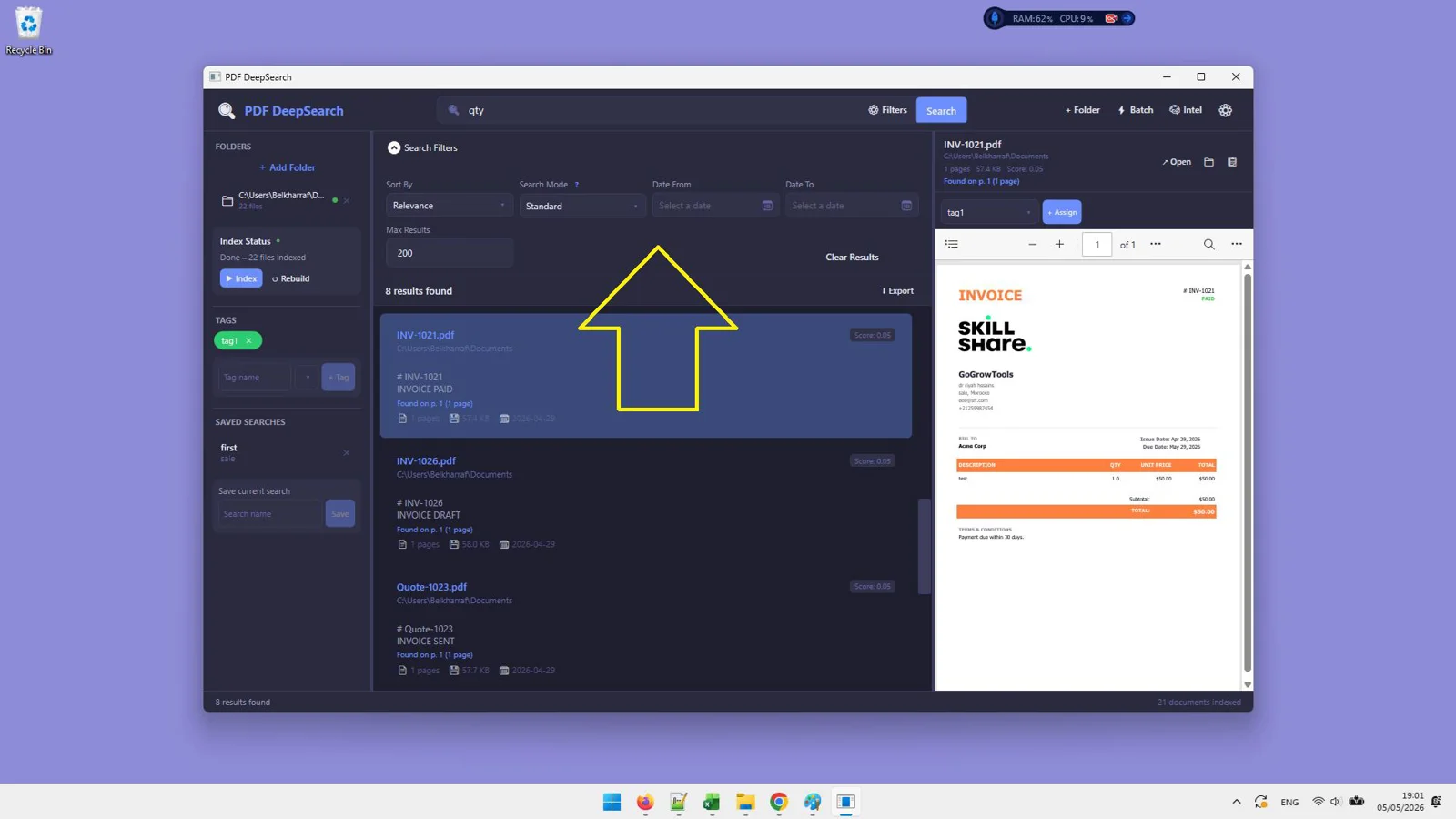Click the Save button for current search
Screen dimensions: 1456x819
tap(340, 514)
